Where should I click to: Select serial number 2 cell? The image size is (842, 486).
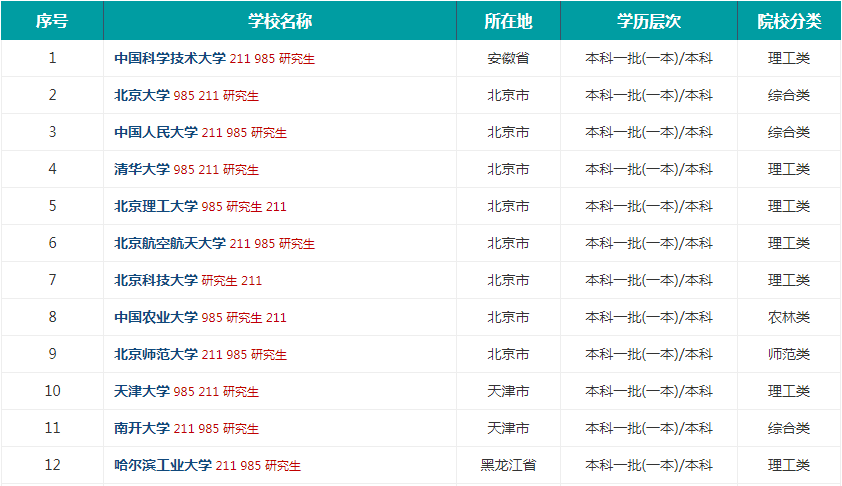[x=52, y=95]
